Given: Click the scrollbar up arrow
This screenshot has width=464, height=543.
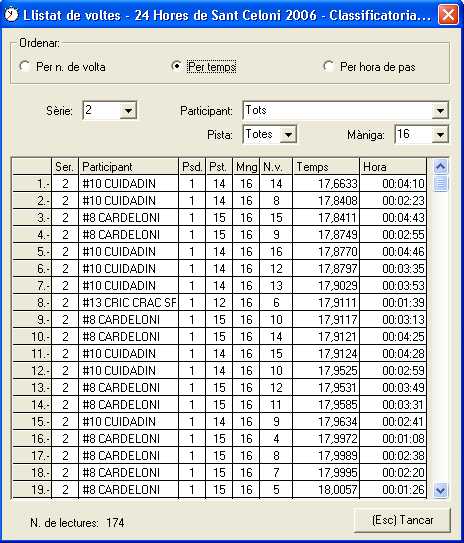Looking at the screenshot, I should [440, 167].
